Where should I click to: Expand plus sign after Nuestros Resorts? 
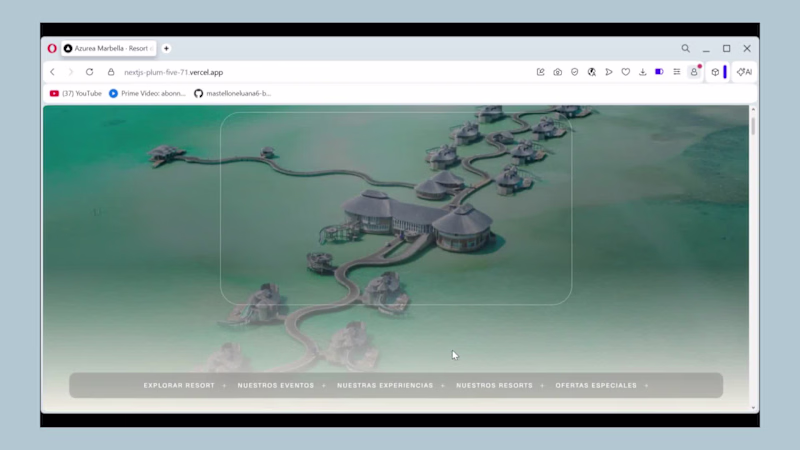coord(542,386)
